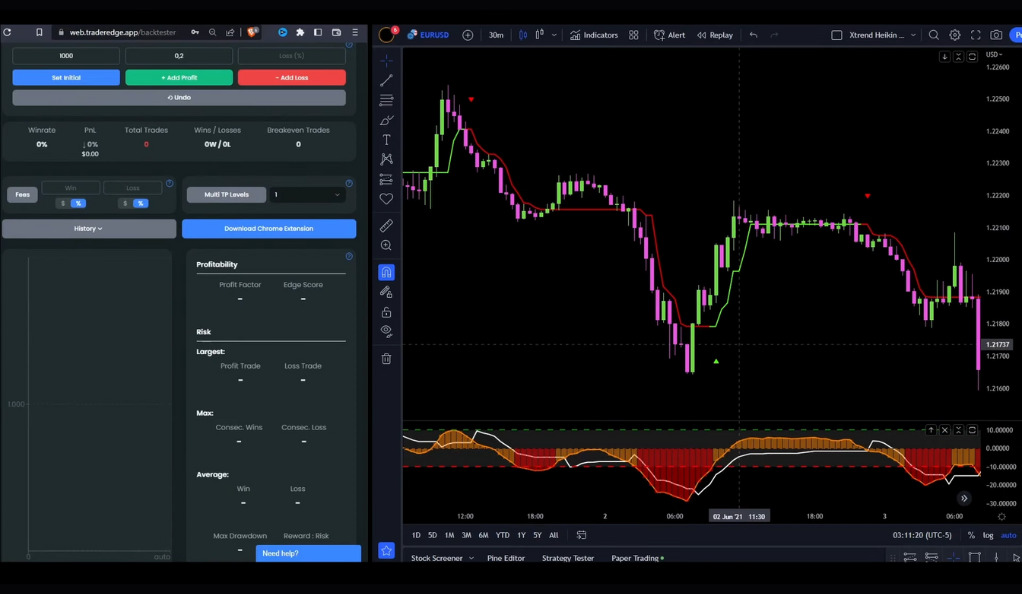Select the 1D date range
This screenshot has width=1022, height=594.
tap(416, 535)
